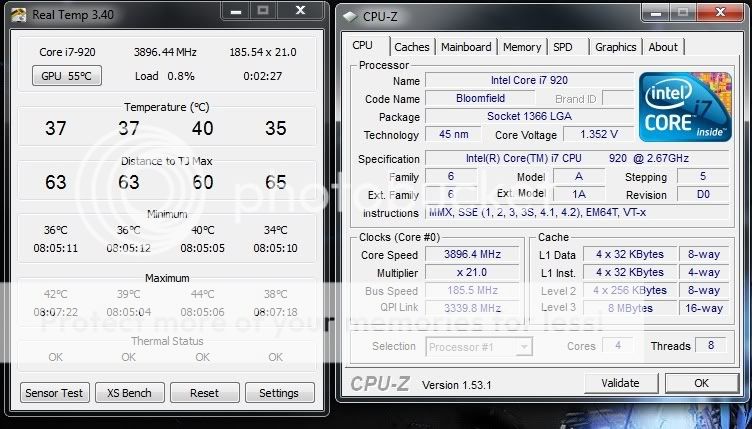The height and width of the screenshot is (429, 752).
Task: Click the Instructions field listing MMX, SSE
Action: pyautogui.click(x=577, y=212)
